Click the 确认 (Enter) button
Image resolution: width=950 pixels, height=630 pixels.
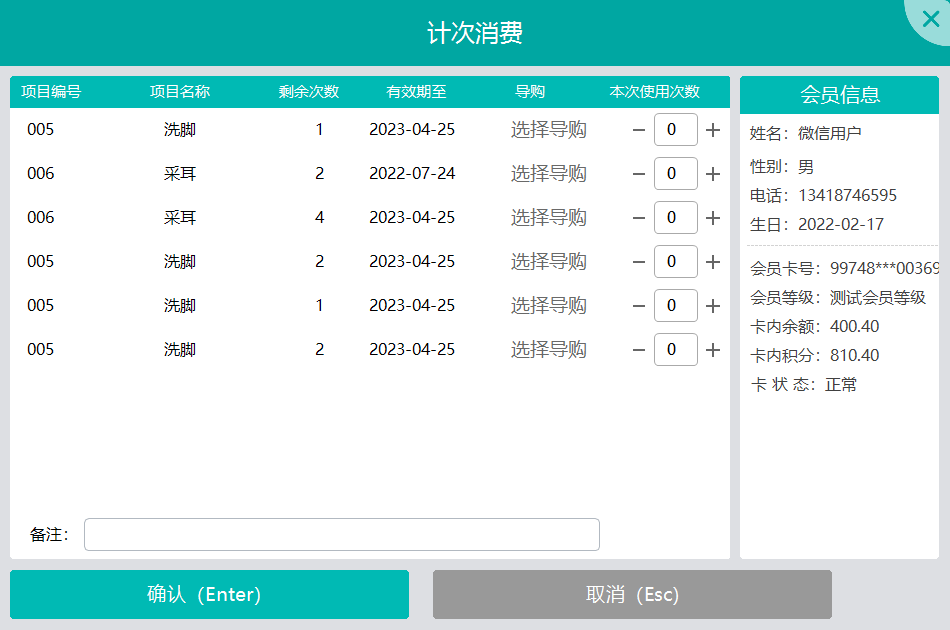[x=209, y=595]
